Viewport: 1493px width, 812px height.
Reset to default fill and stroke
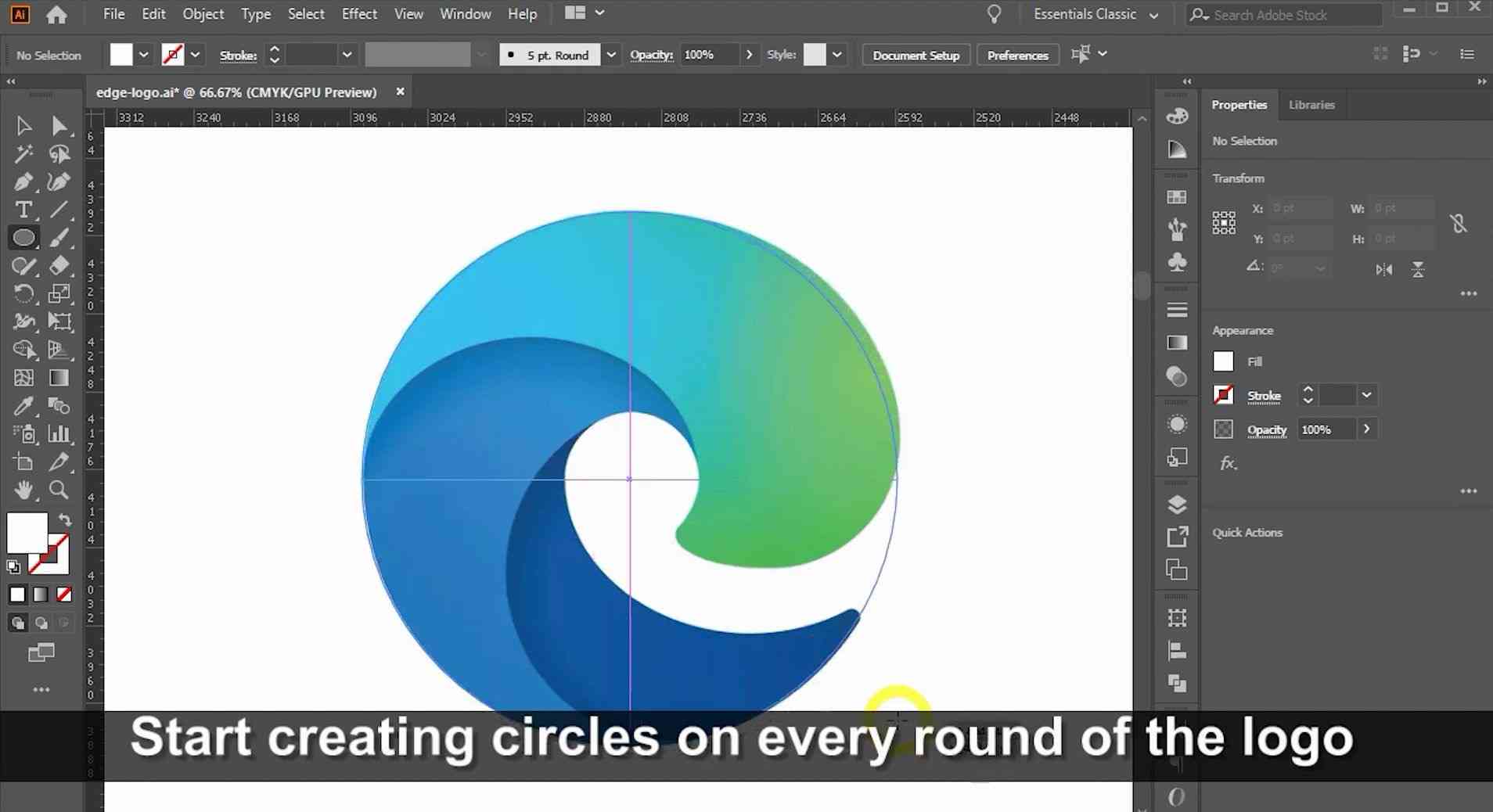click(x=13, y=566)
